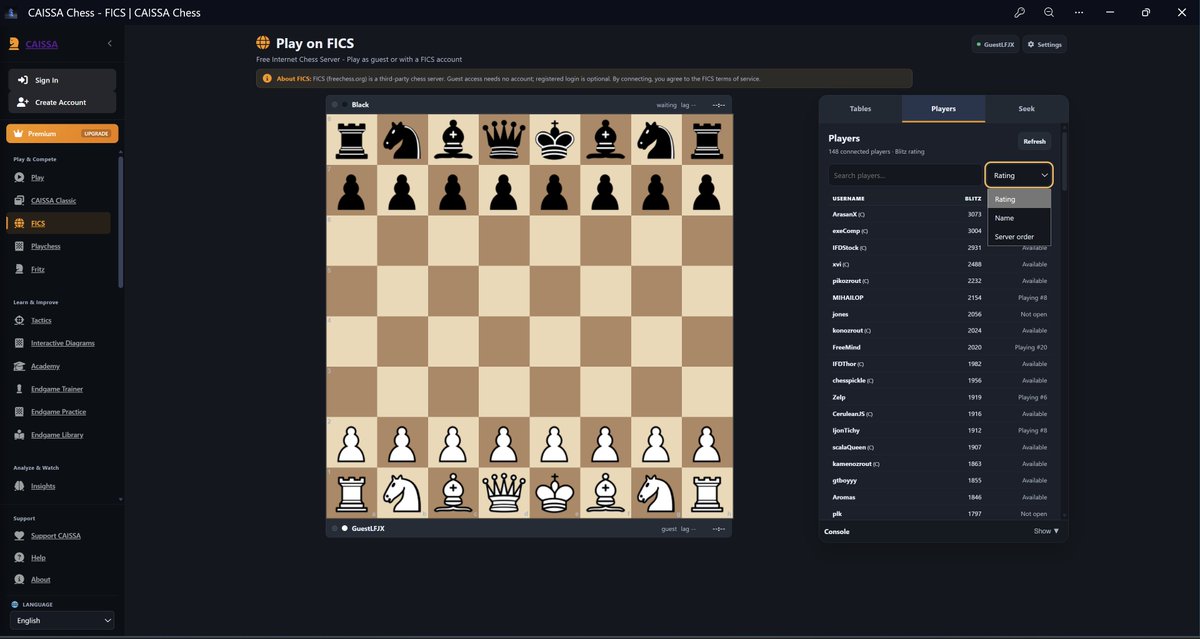Screen dimensions: 1200x639
Task: Select the black queen on d8
Action: 504,139
